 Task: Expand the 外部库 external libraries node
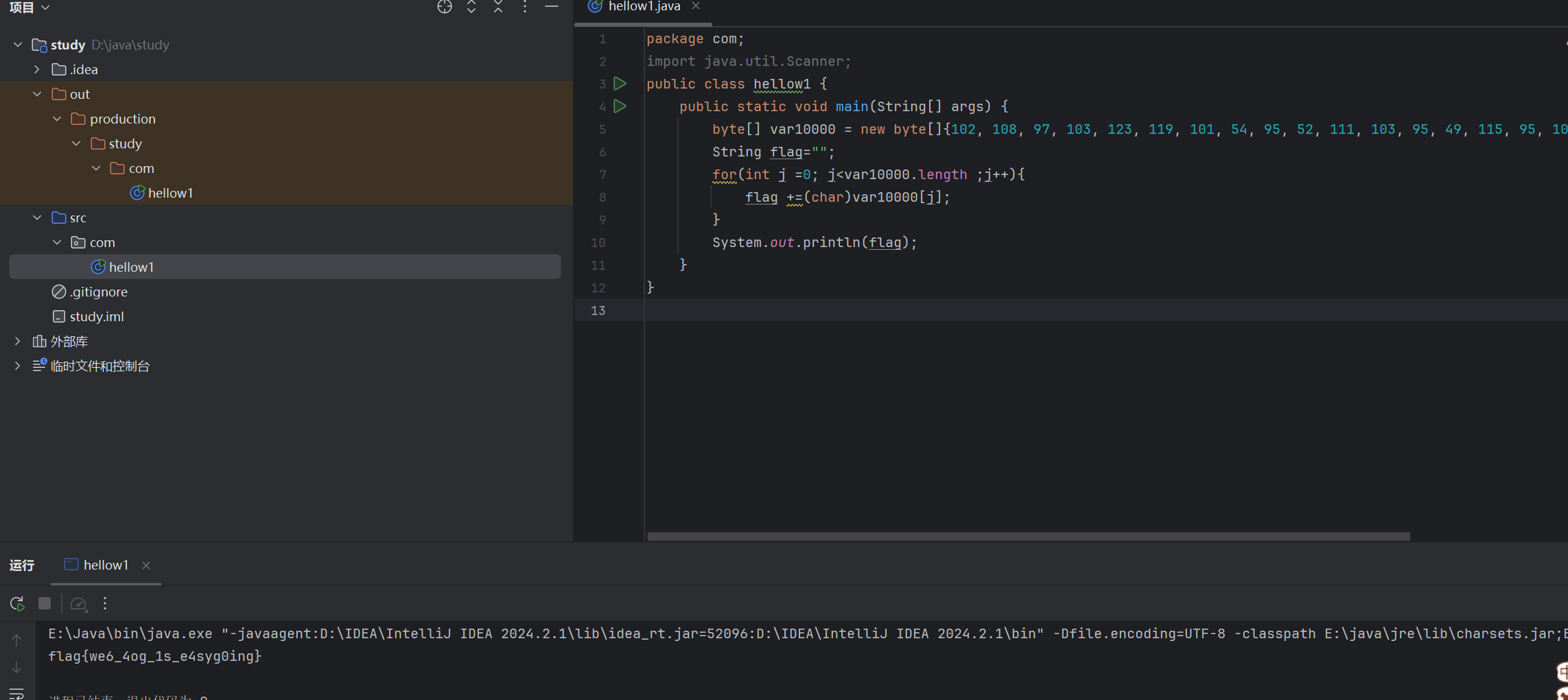point(18,341)
